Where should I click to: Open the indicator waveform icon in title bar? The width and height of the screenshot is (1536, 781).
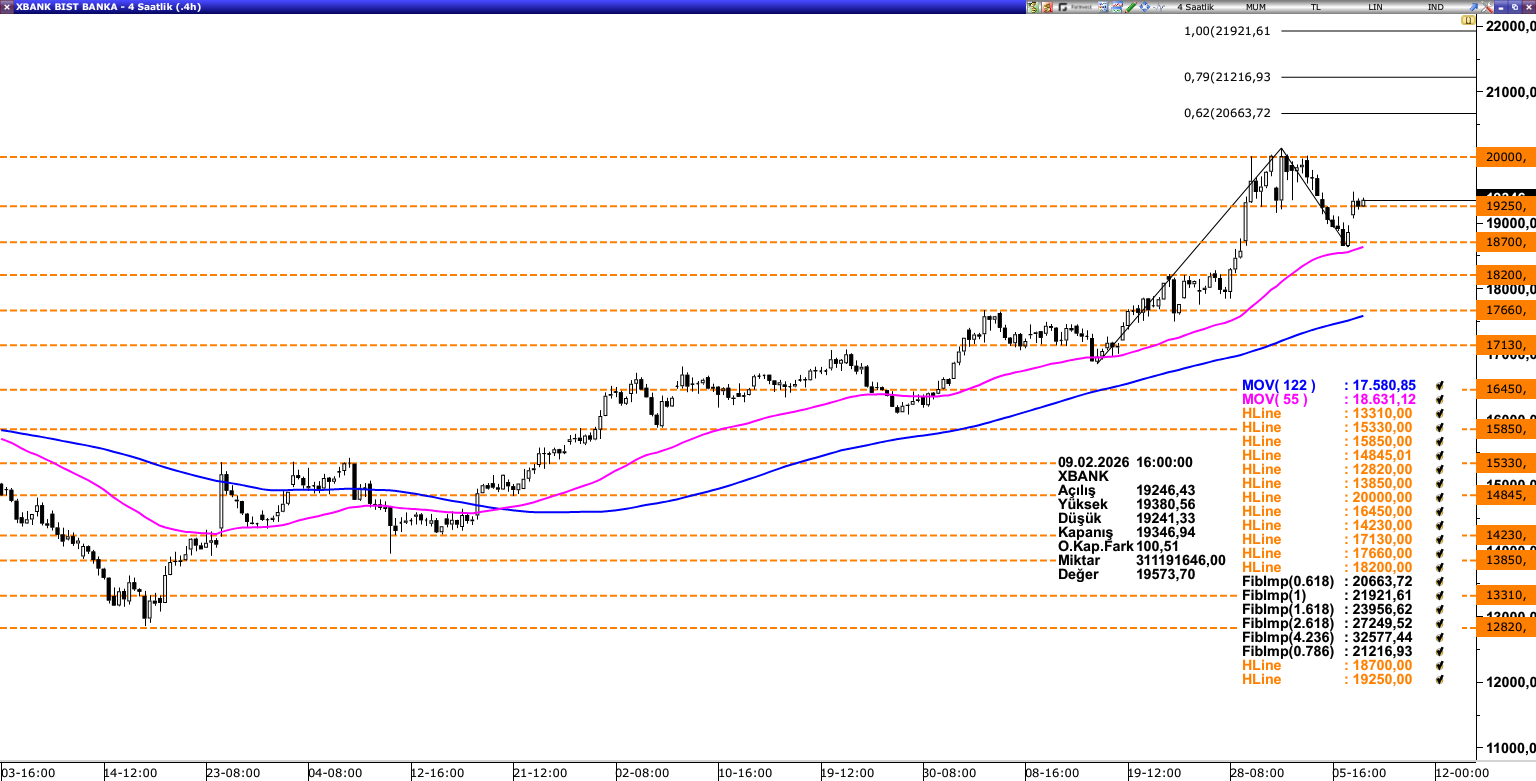click(x=1159, y=7)
